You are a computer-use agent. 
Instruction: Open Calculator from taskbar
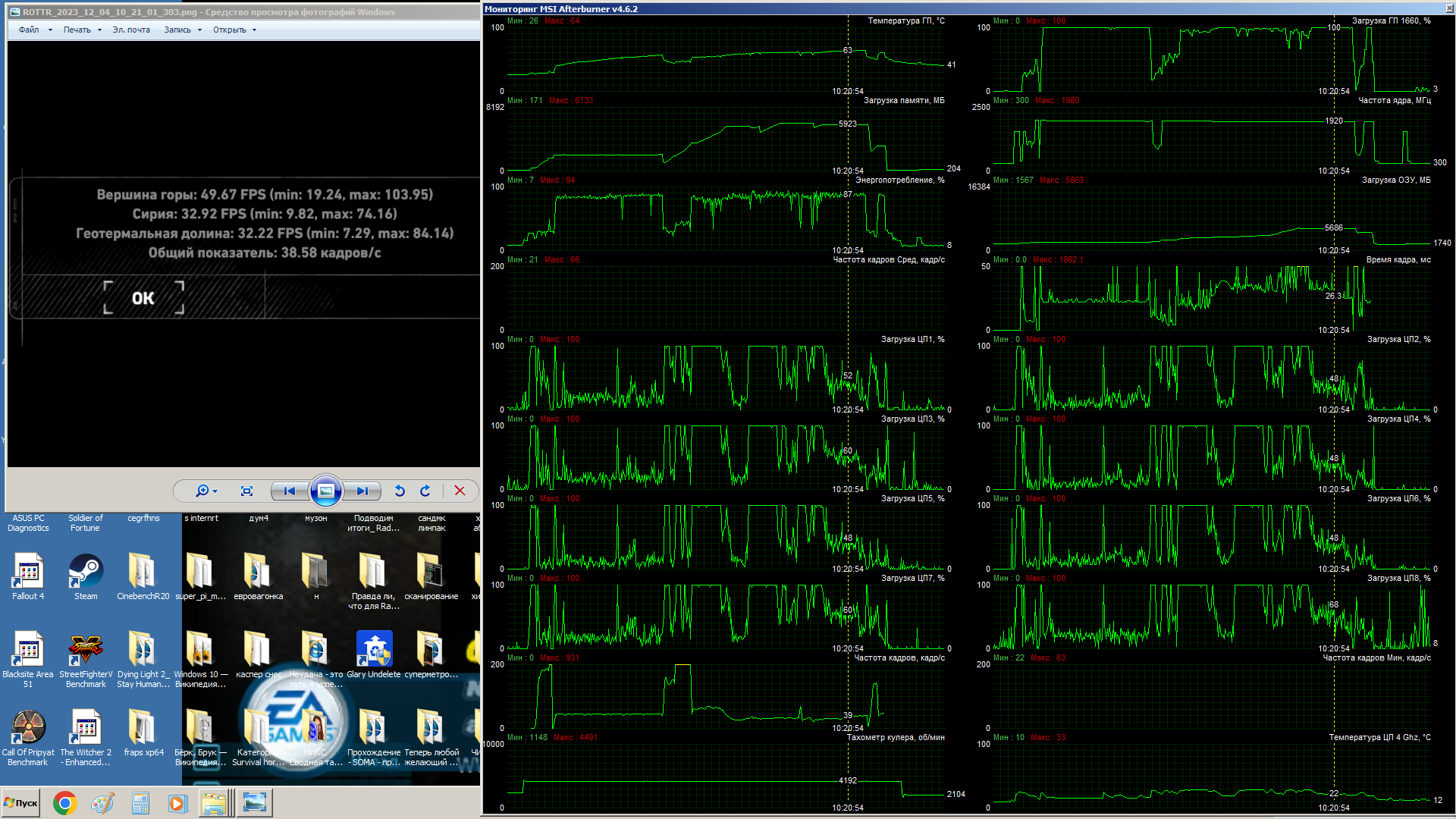(140, 803)
